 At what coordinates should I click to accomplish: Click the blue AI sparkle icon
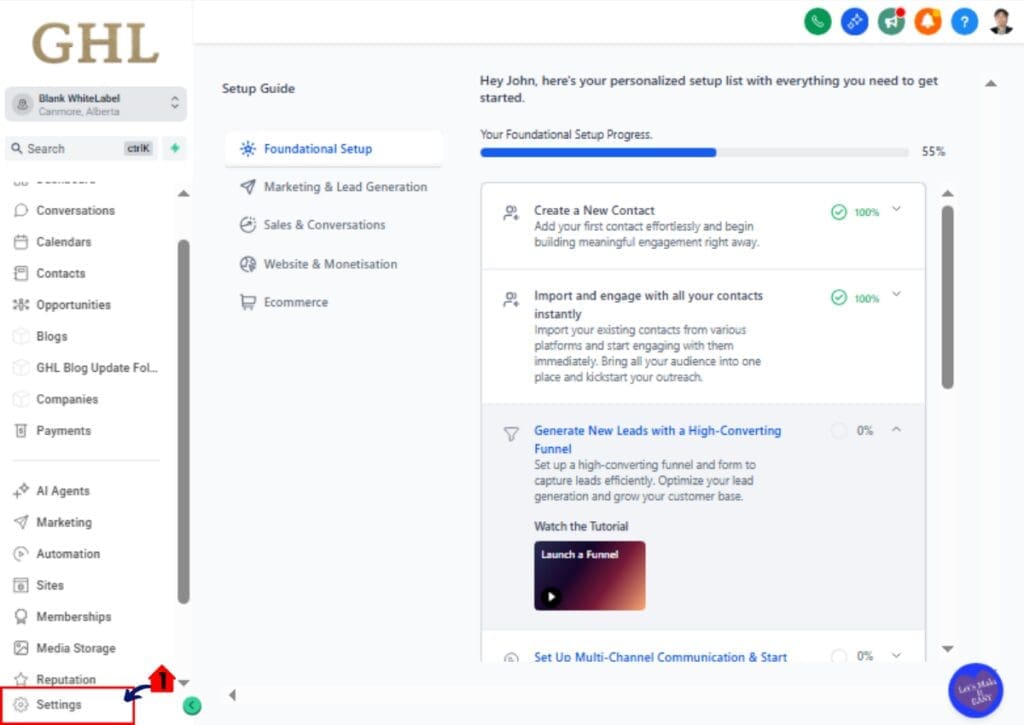[854, 21]
